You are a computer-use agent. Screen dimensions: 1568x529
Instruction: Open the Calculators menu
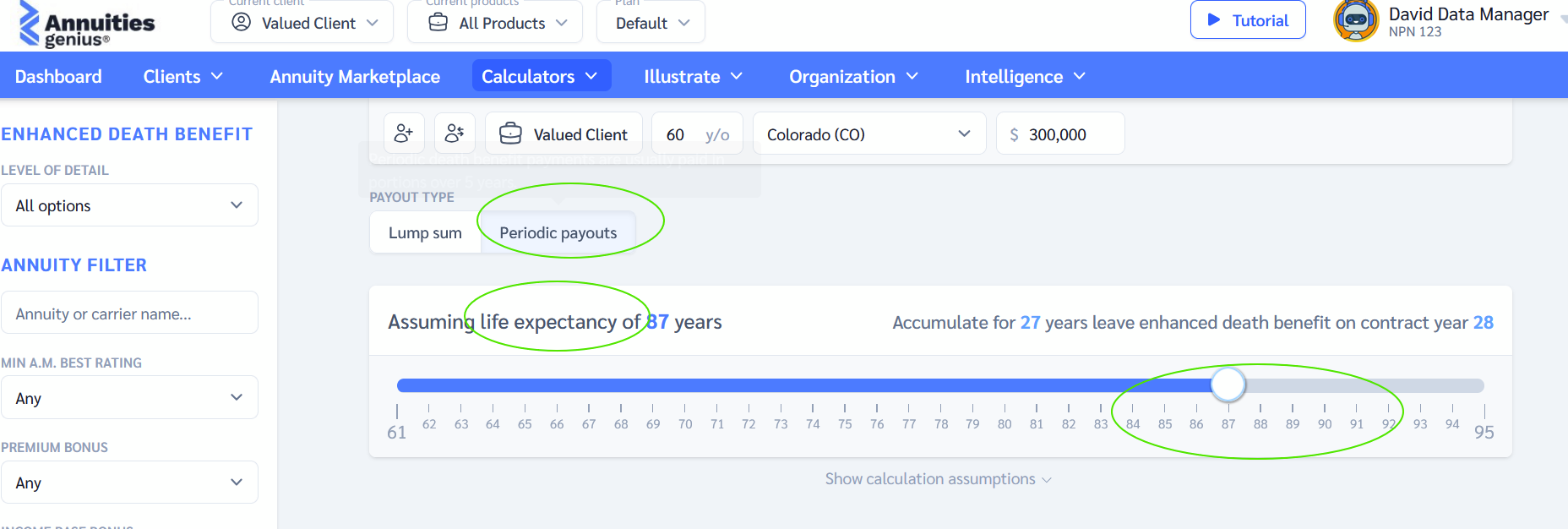click(541, 76)
